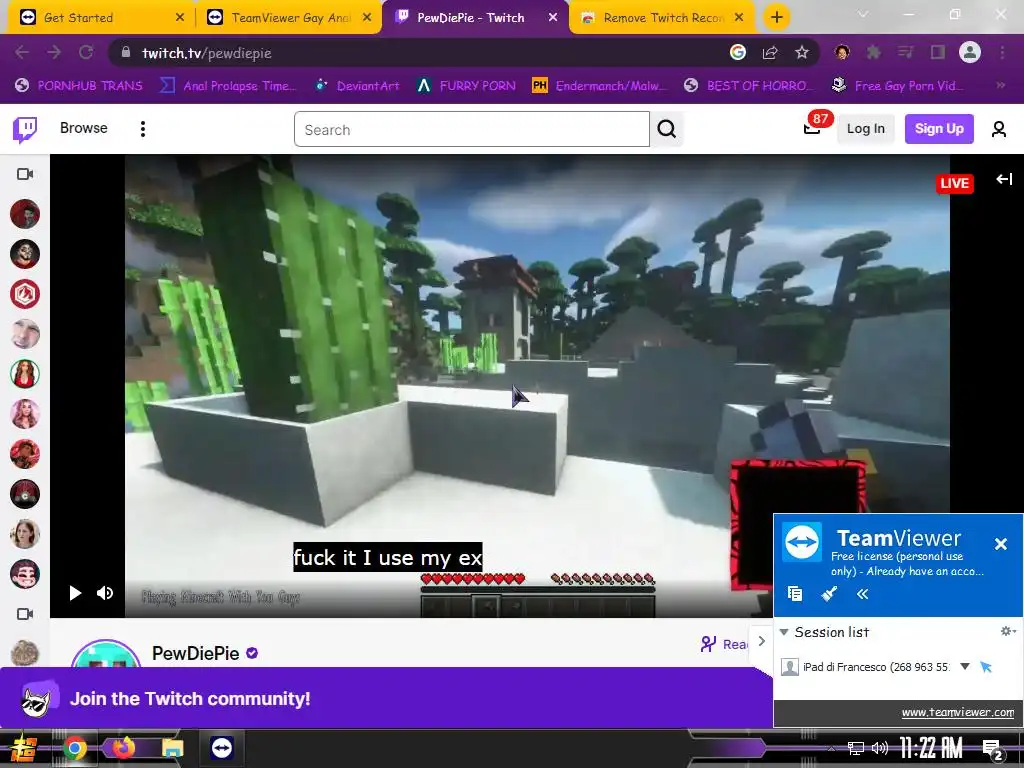The height and width of the screenshot is (768, 1024).
Task: Click the React button
Action: tap(724, 644)
